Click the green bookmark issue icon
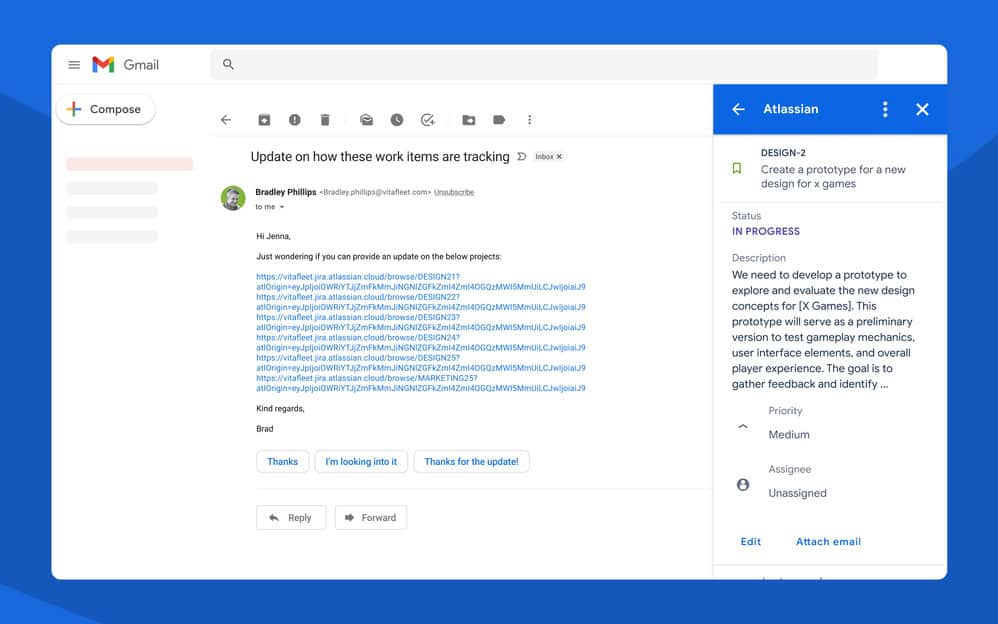998x624 pixels. (x=736, y=168)
